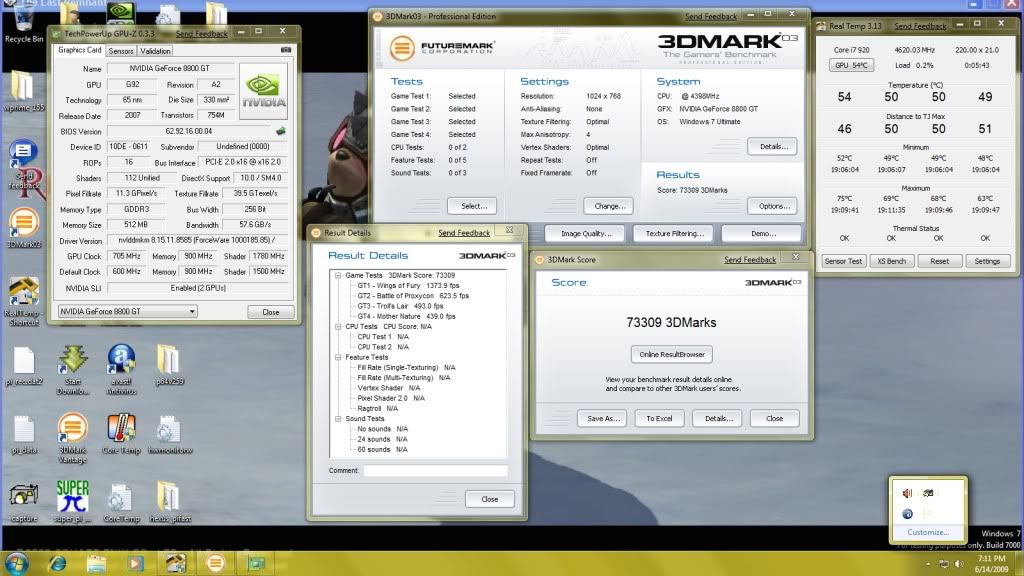
Task: Switch to the Sensors tab in GPU-Z
Action: [x=121, y=51]
